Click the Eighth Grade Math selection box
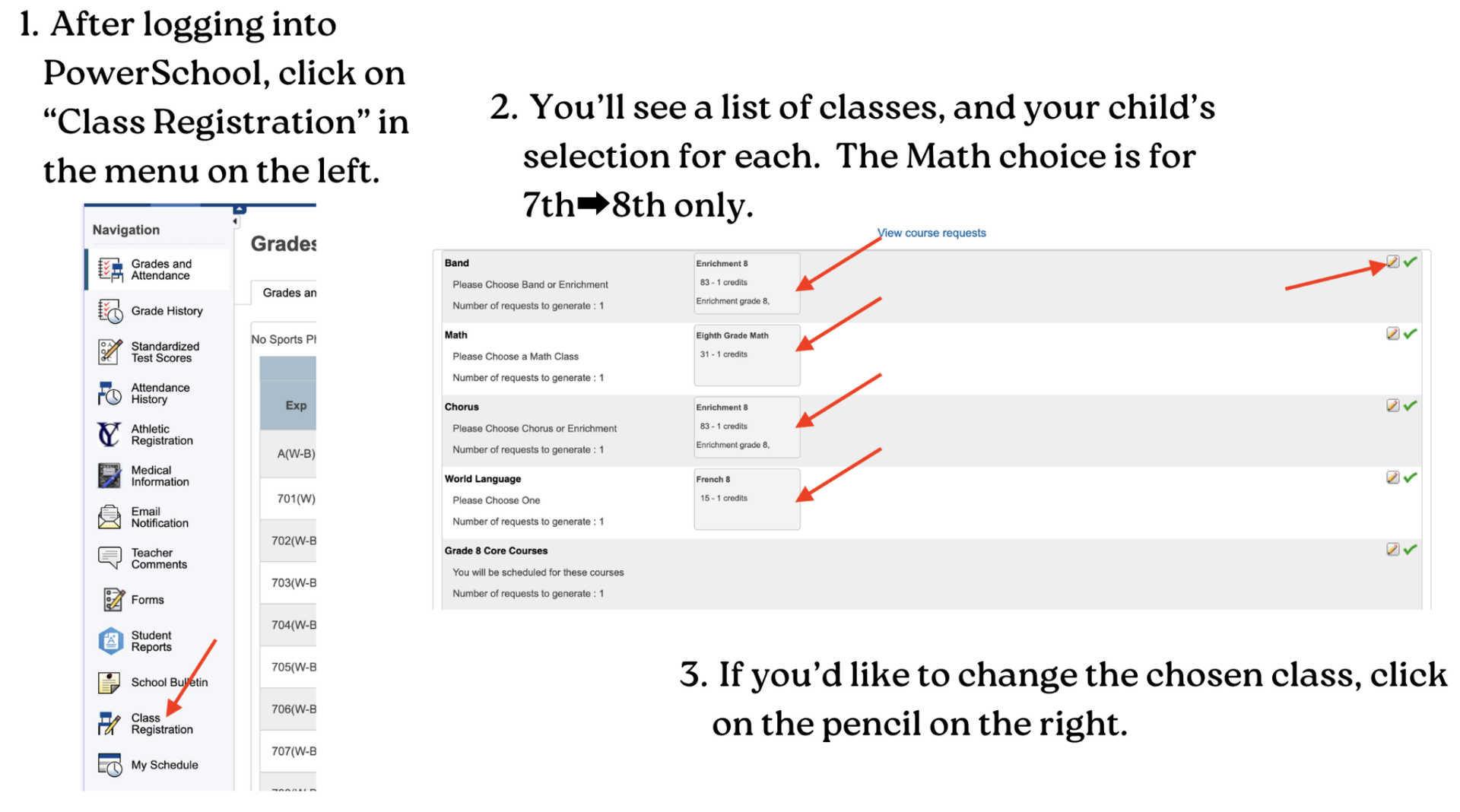This screenshot has height=812, width=1460. 746,355
